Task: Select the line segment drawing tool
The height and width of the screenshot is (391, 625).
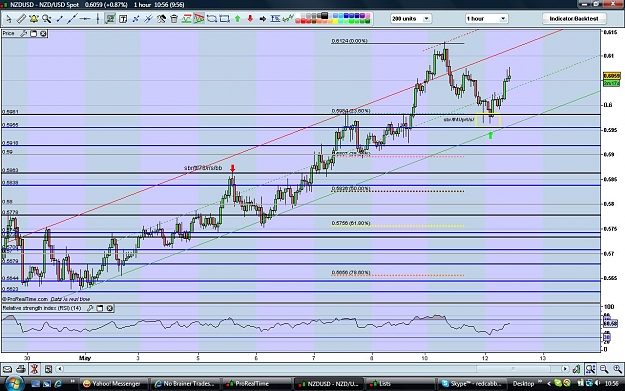Action: [x=59, y=19]
